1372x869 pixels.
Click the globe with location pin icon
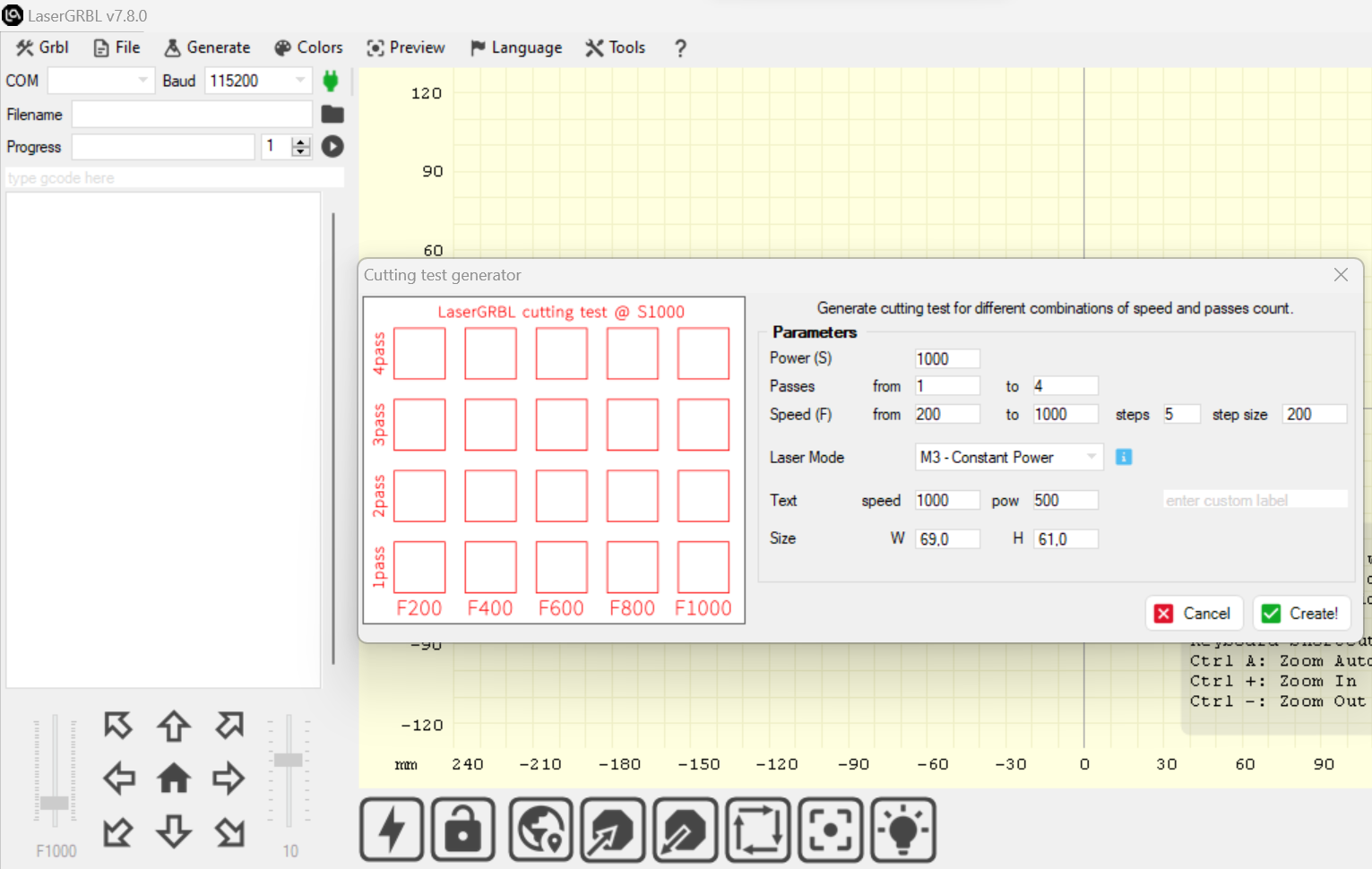(540, 830)
